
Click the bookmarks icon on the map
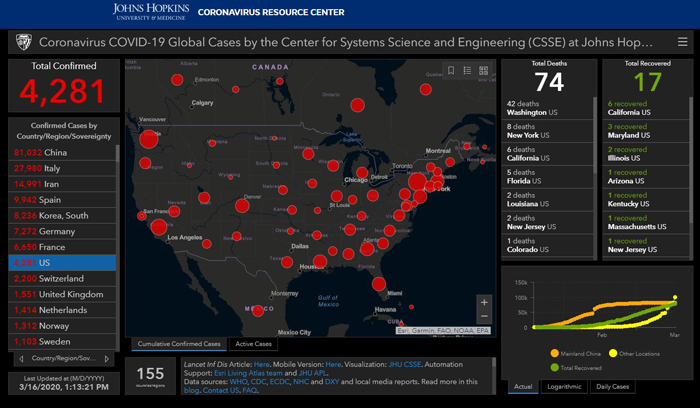(451, 71)
